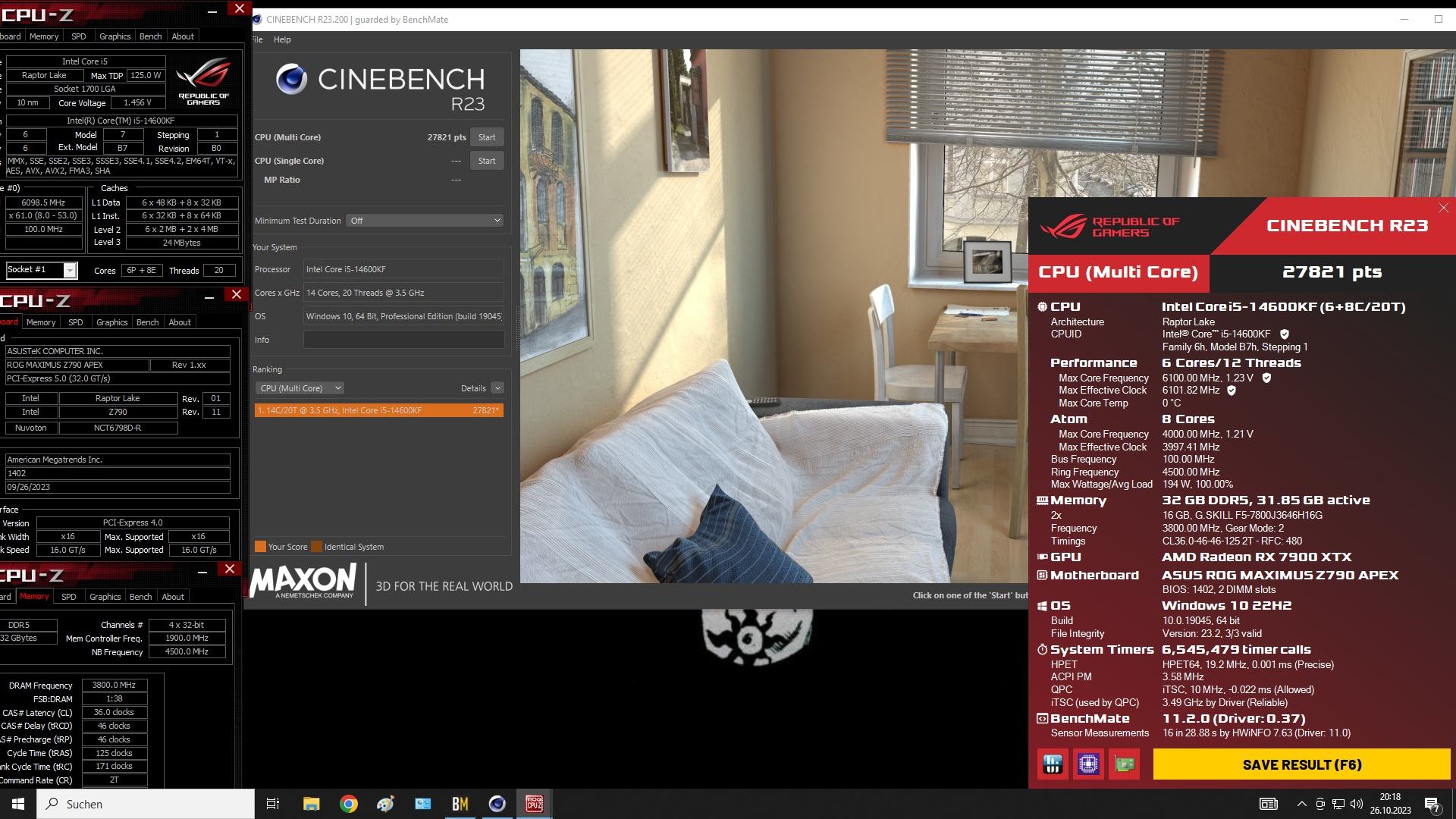The width and height of the screenshot is (1456, 819).
Task: Select the orange ranking row for i5-14600KF
Action: [378, 410]
